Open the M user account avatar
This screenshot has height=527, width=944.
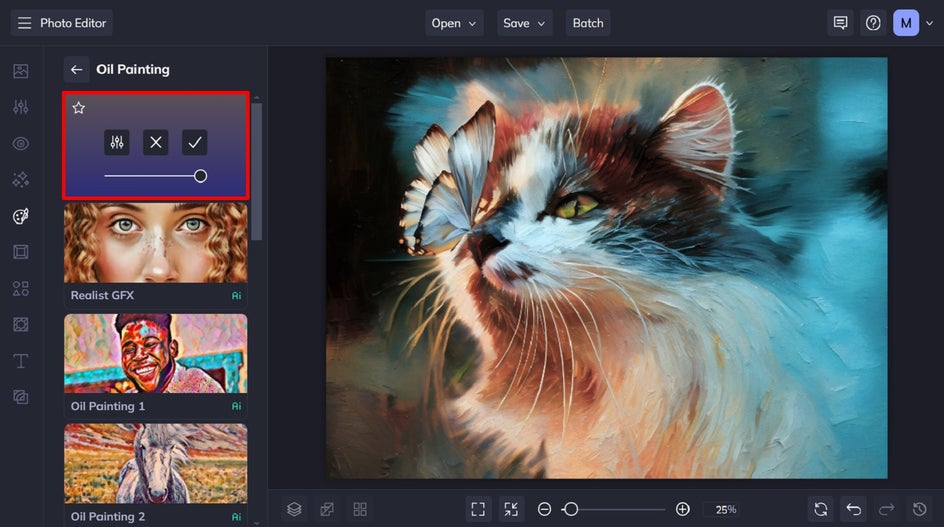905,23
